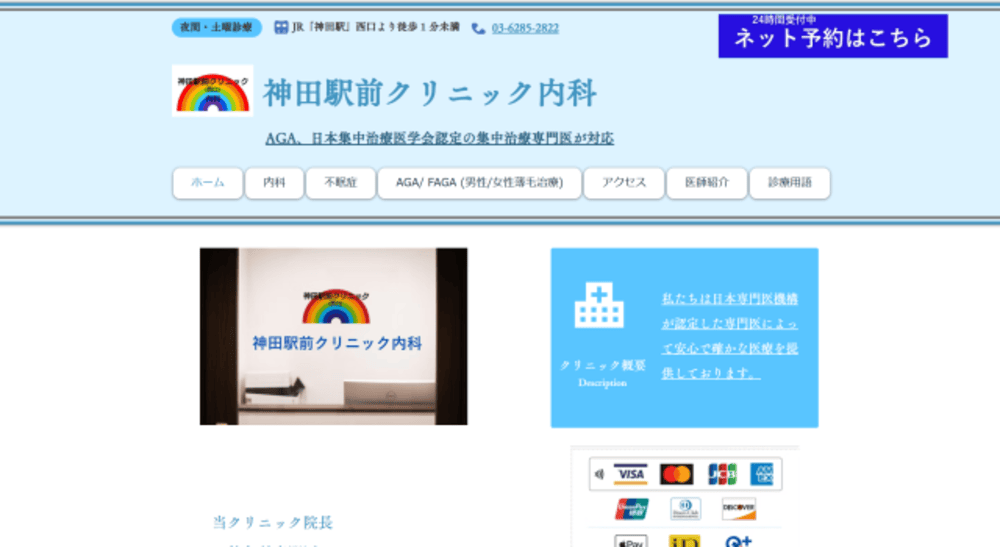Click the Discover card logo
1000x547 pixels.
coord(739,509)
